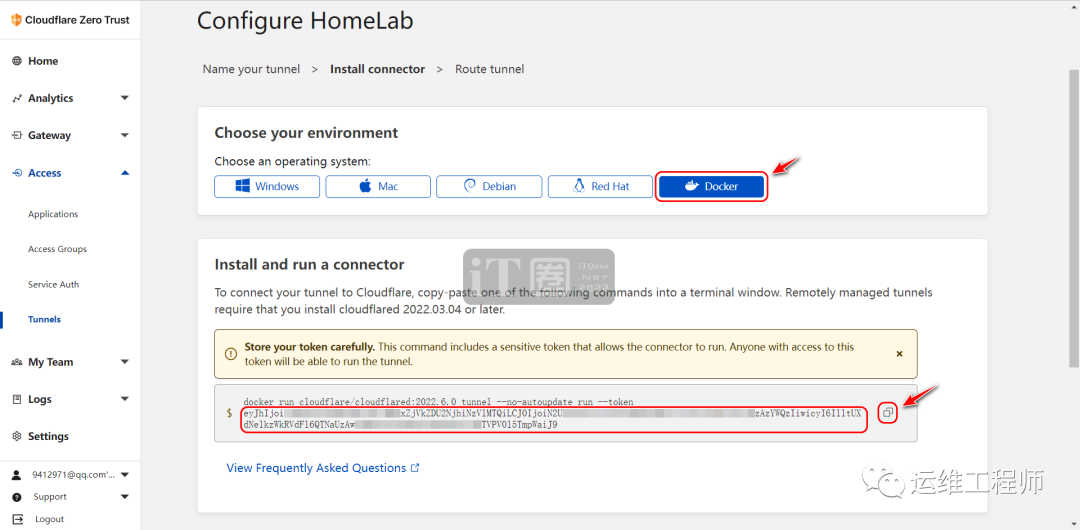
Task: Click the Logout arrow icon
Action: (x=17, y=519)
